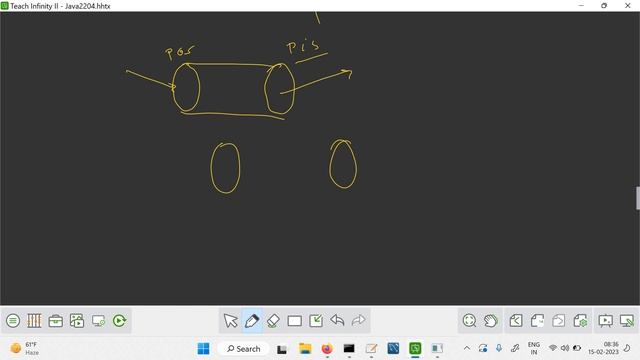
Task: Start the presentation play screen icon
Action: coord(605,321)
